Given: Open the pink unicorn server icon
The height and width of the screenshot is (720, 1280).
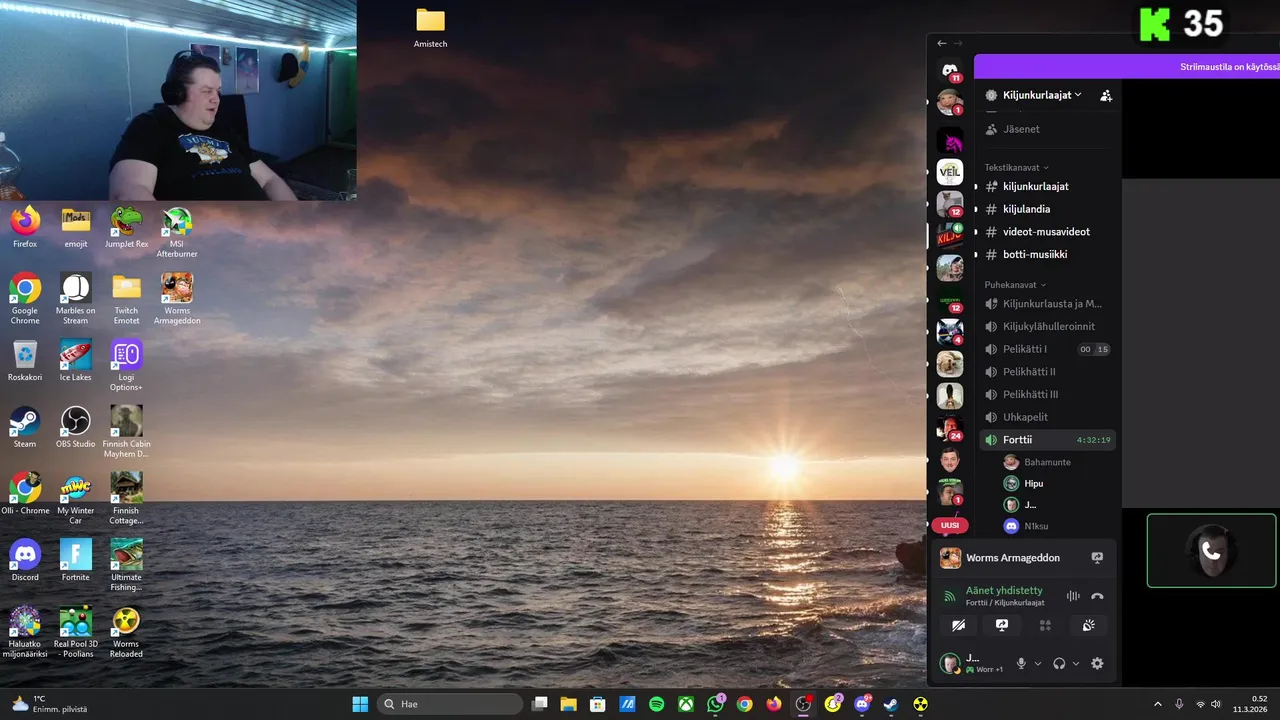Looking at the screenshot, I should 950,141.
